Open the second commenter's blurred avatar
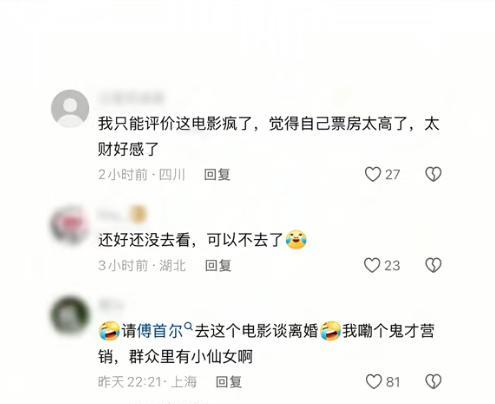This screenshot has height=404, width=495. point(69,225)
